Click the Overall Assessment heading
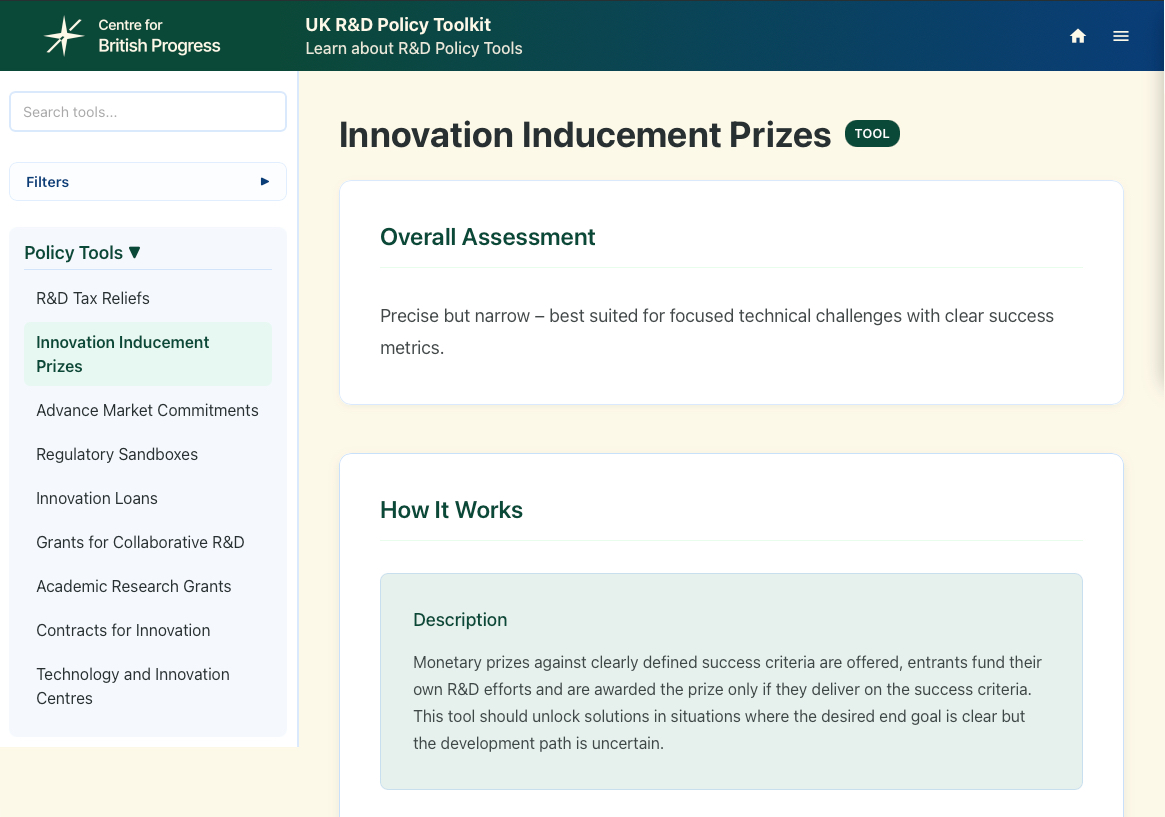Image resolution: width=1165 pixels, height=817 pixels. [487, 237]
